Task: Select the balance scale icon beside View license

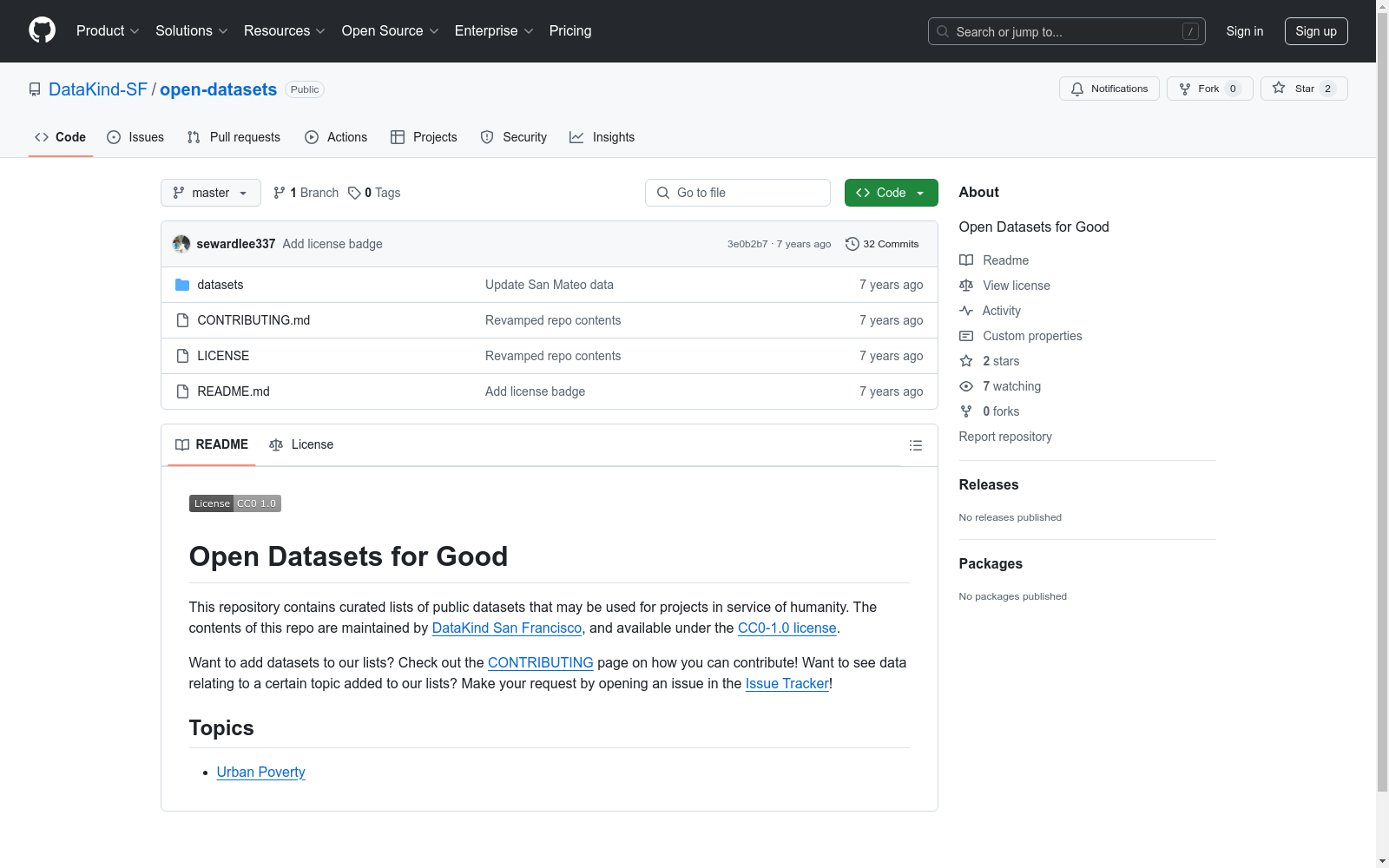Action: click(966, 286)
